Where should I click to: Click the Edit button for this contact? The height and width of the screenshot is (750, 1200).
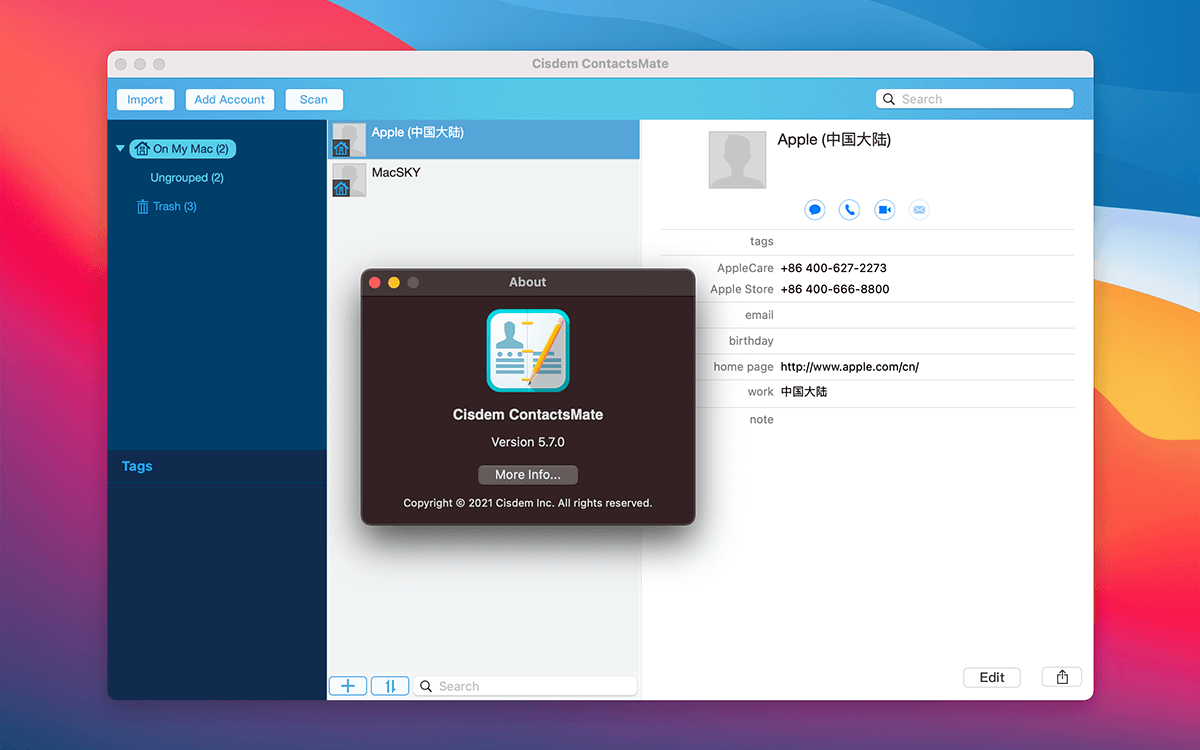(992, 677)
